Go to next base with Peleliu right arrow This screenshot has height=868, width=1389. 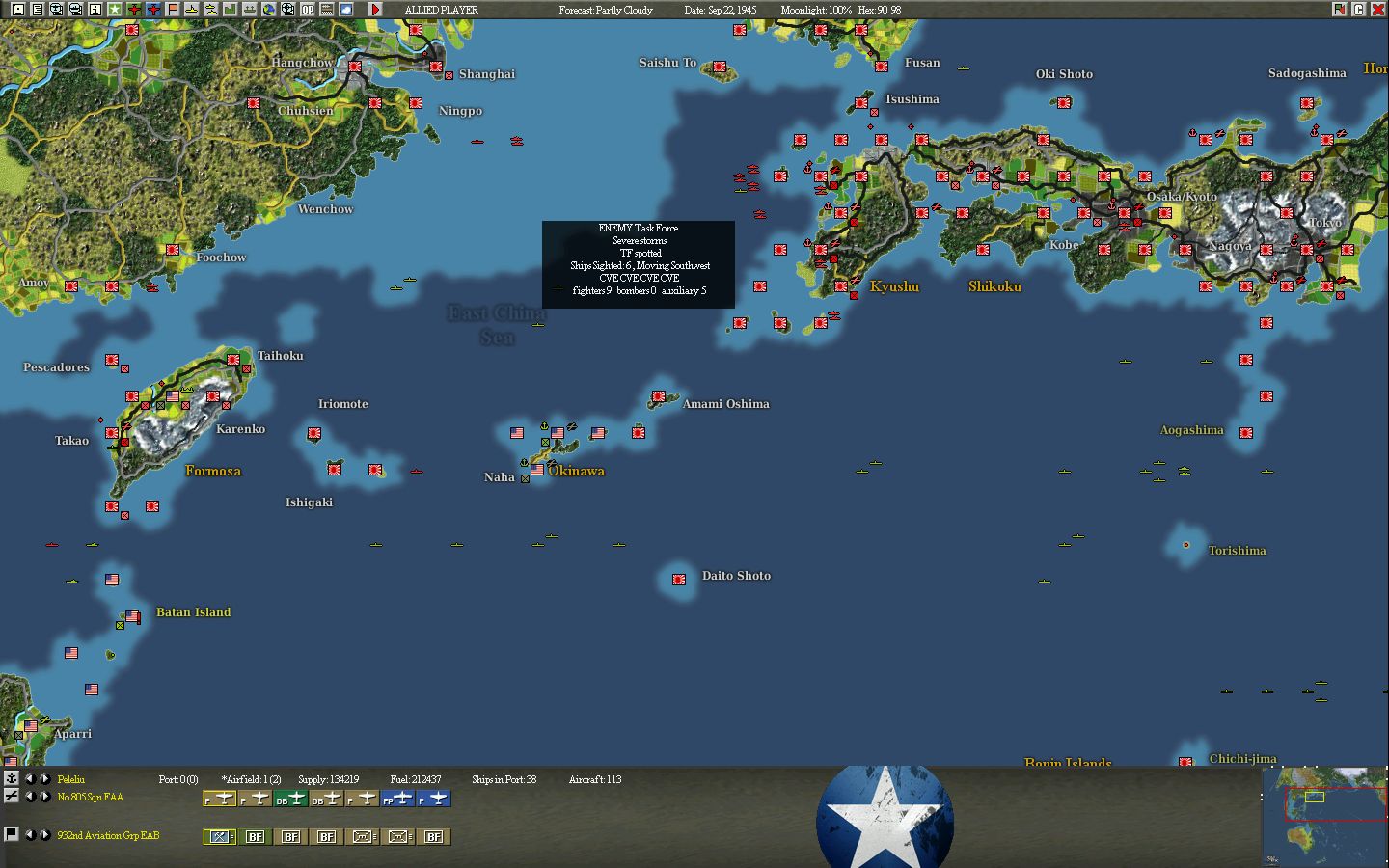[44, 778]
